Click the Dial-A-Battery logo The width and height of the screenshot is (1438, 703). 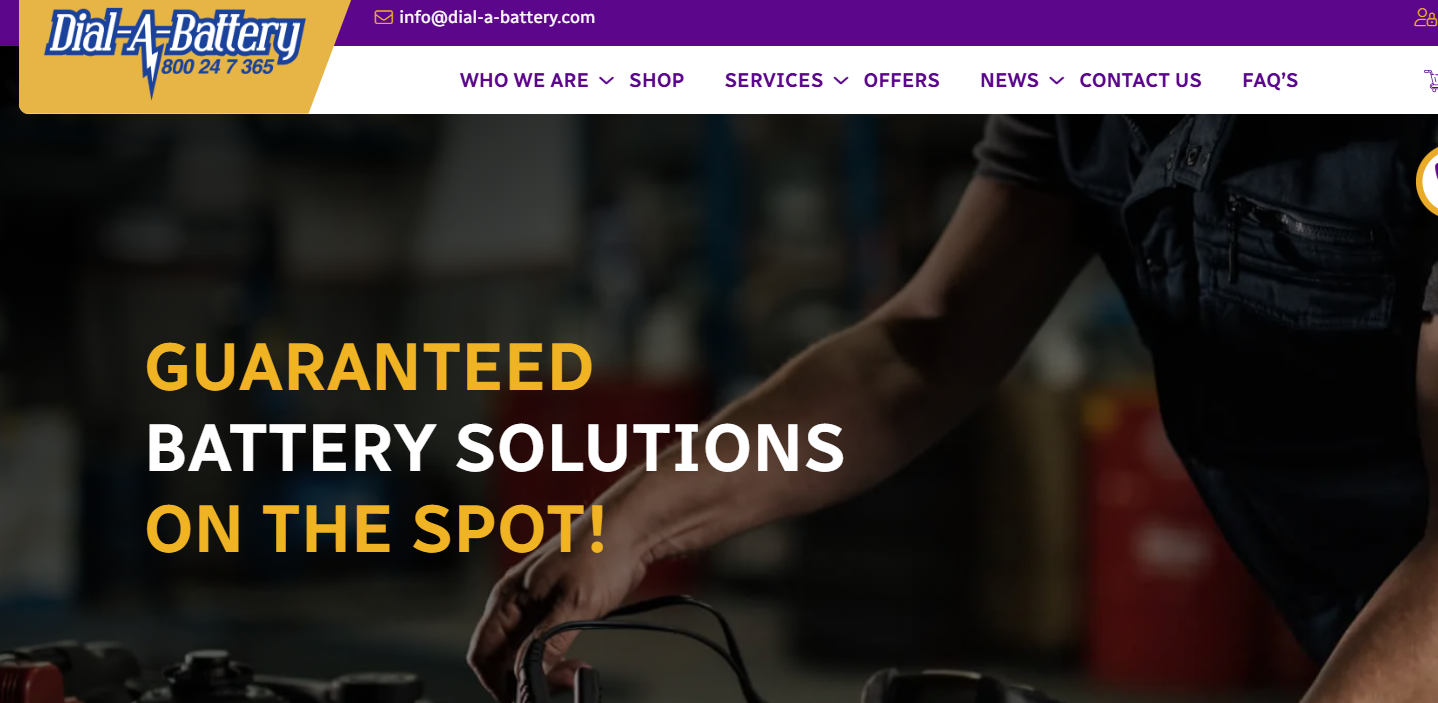tap(174, 50)
